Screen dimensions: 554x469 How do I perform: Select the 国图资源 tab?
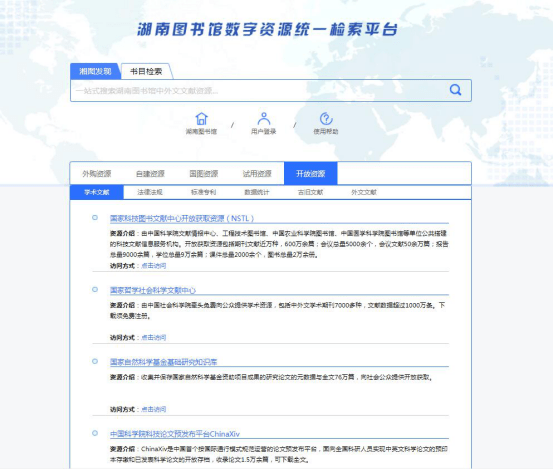click(x=204, y=174)
